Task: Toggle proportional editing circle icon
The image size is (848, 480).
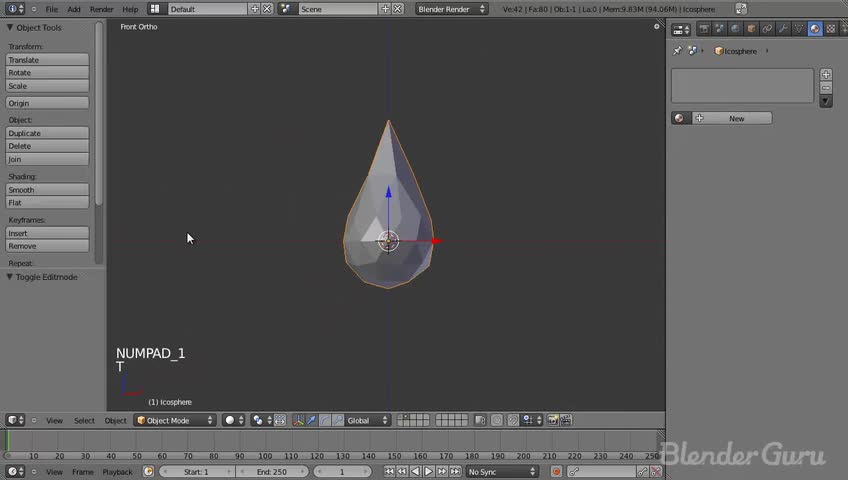Action: pos(496,420)
